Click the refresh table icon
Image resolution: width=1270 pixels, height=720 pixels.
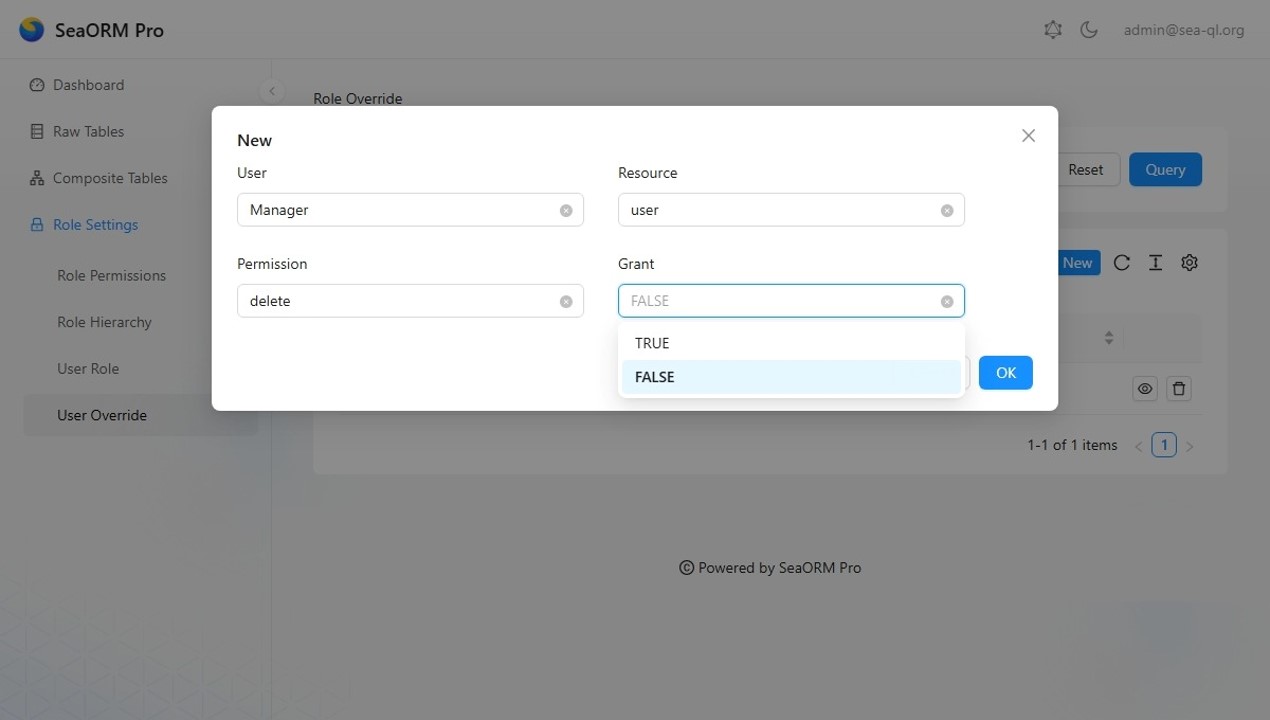tap(1122, 263)
